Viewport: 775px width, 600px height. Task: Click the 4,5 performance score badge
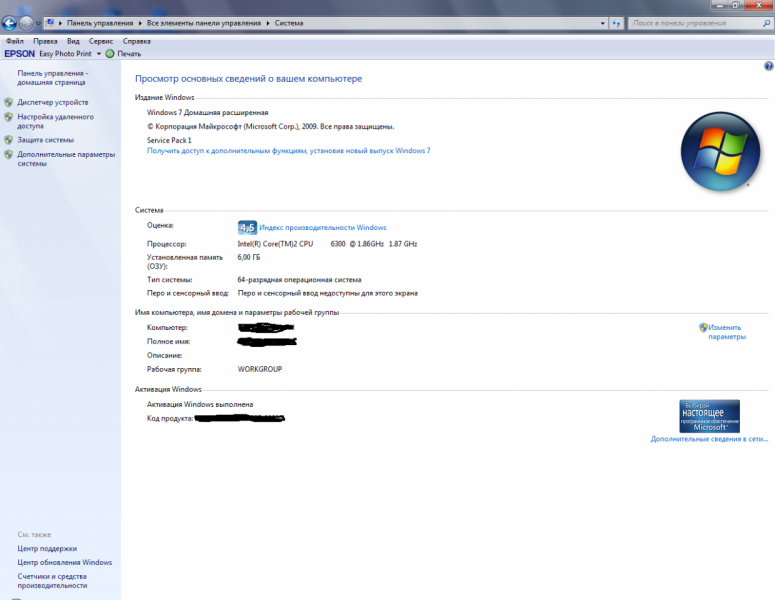(x=247, y=227)
